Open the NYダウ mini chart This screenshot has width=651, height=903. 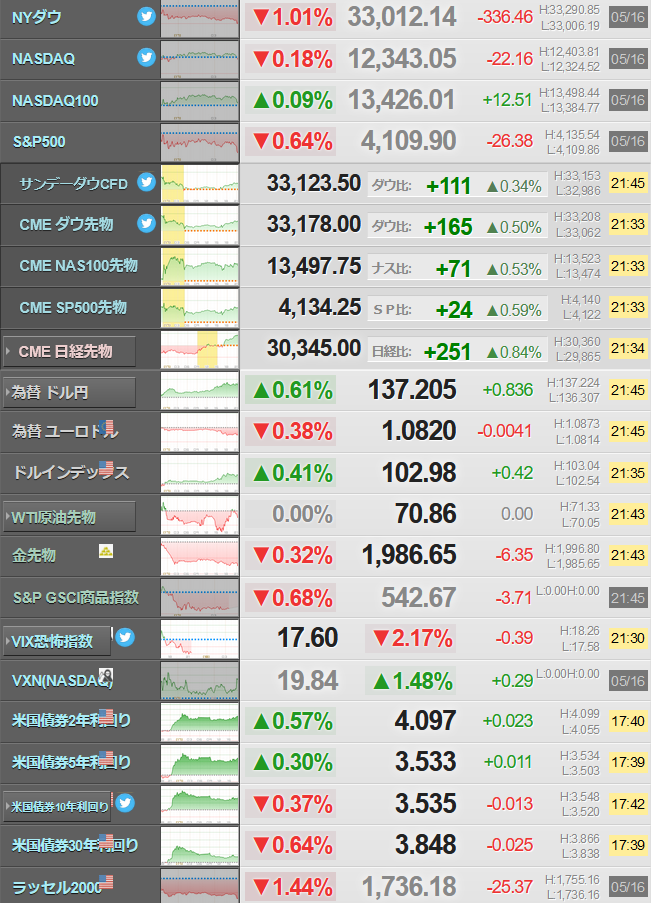click(199, 20)
